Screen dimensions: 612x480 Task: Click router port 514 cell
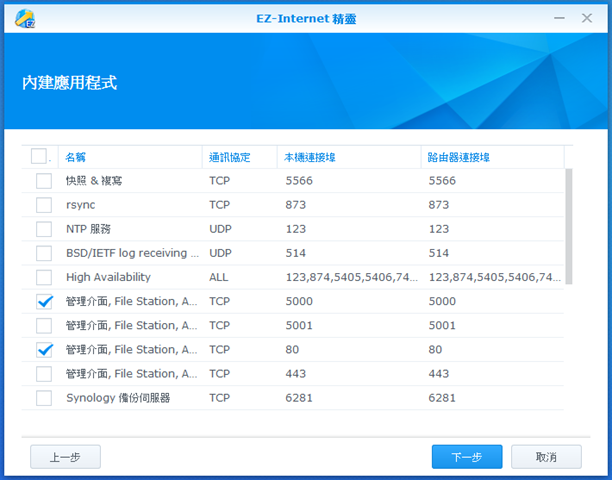(x=439, y=253)
